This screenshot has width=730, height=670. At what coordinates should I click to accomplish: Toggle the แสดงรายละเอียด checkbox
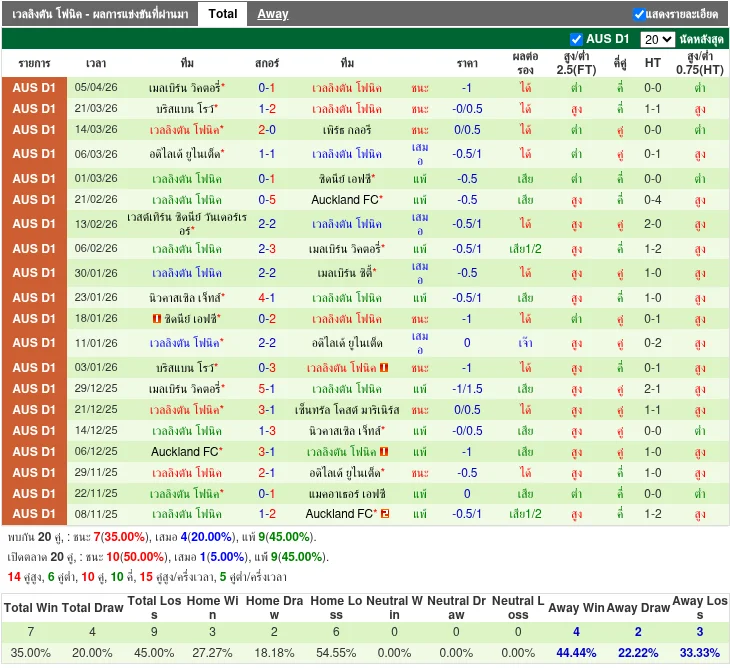tap(639, 14)
